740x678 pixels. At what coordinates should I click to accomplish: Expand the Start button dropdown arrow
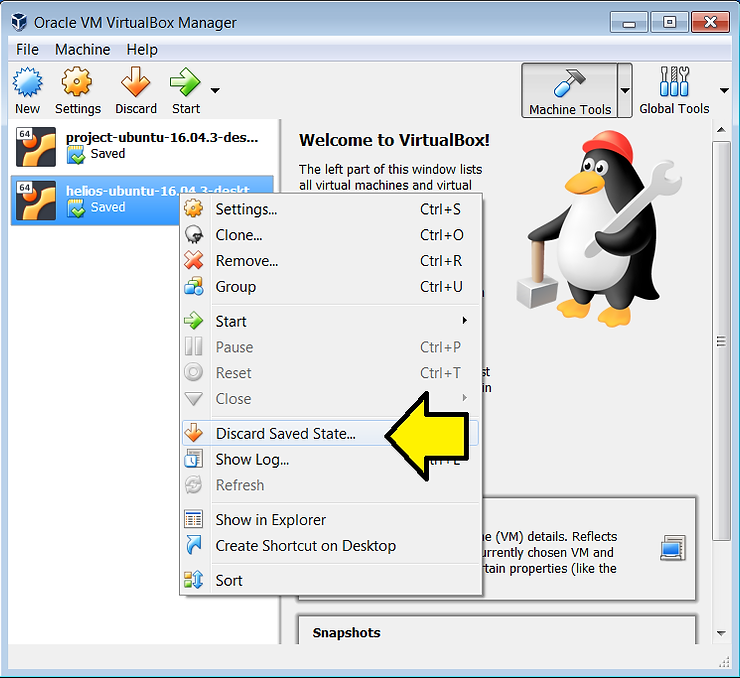click(x=215, y=90)
